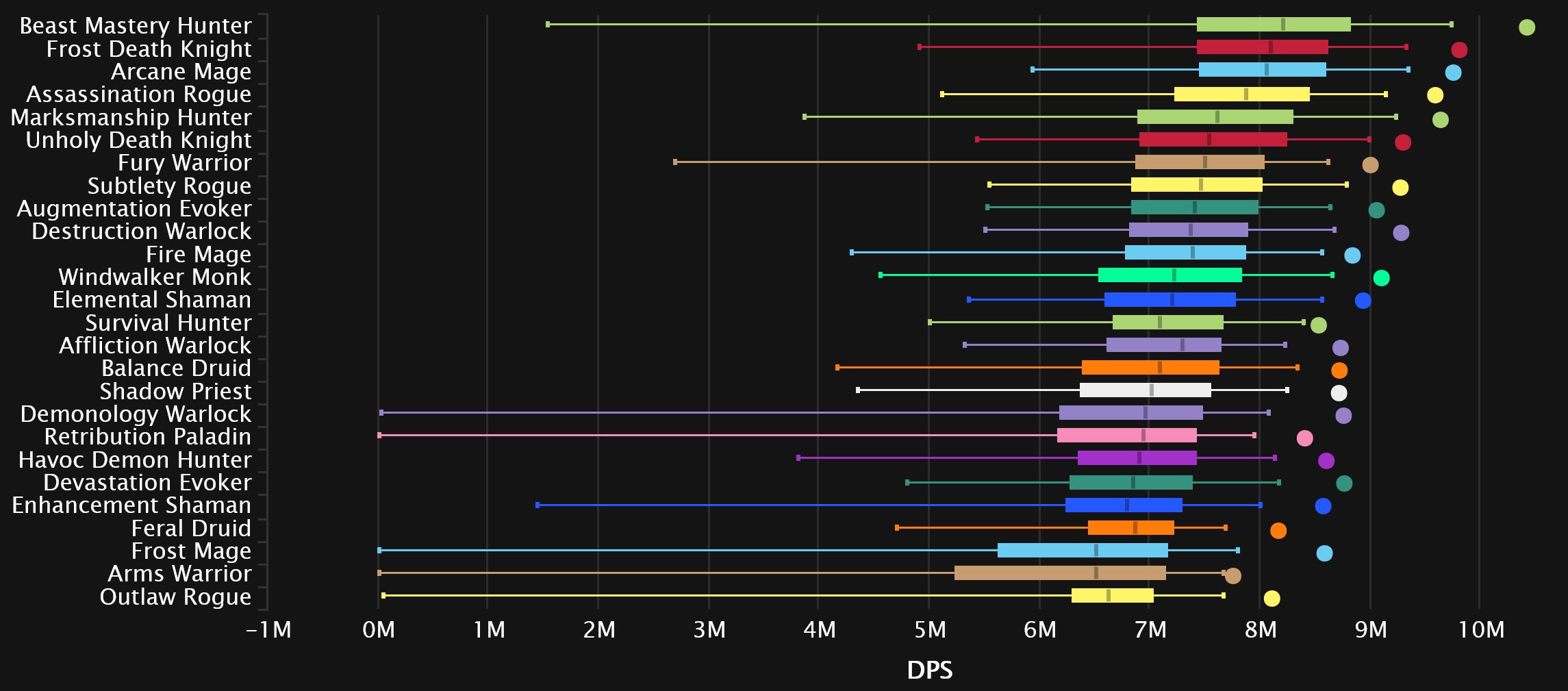The height and width of the screenshot is (691, 1568).
Task: Click the Feral Druid label text
Action: pyautogui.click(x=191, y=529)
